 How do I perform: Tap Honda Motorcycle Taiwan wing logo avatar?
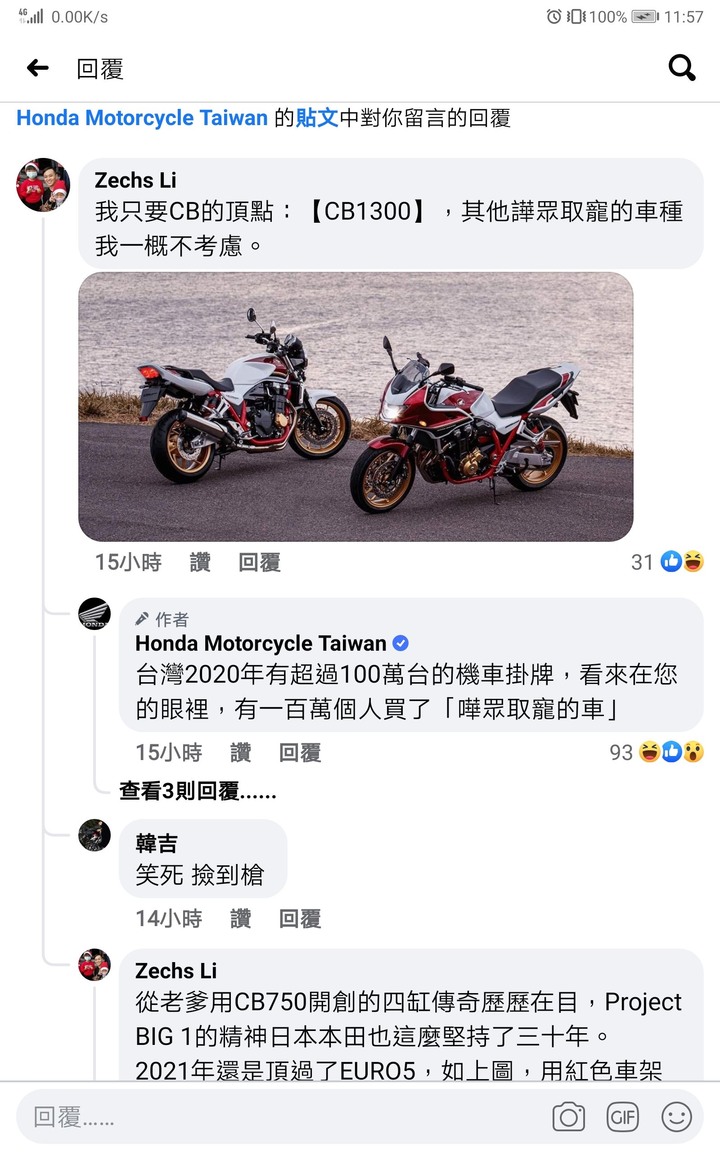click(95, 613)
